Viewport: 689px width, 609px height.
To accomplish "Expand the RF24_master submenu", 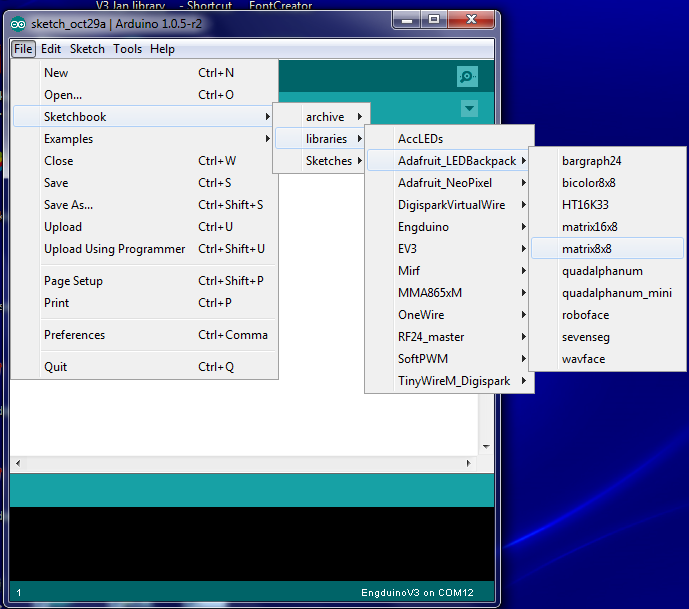I will coord(450,337).
